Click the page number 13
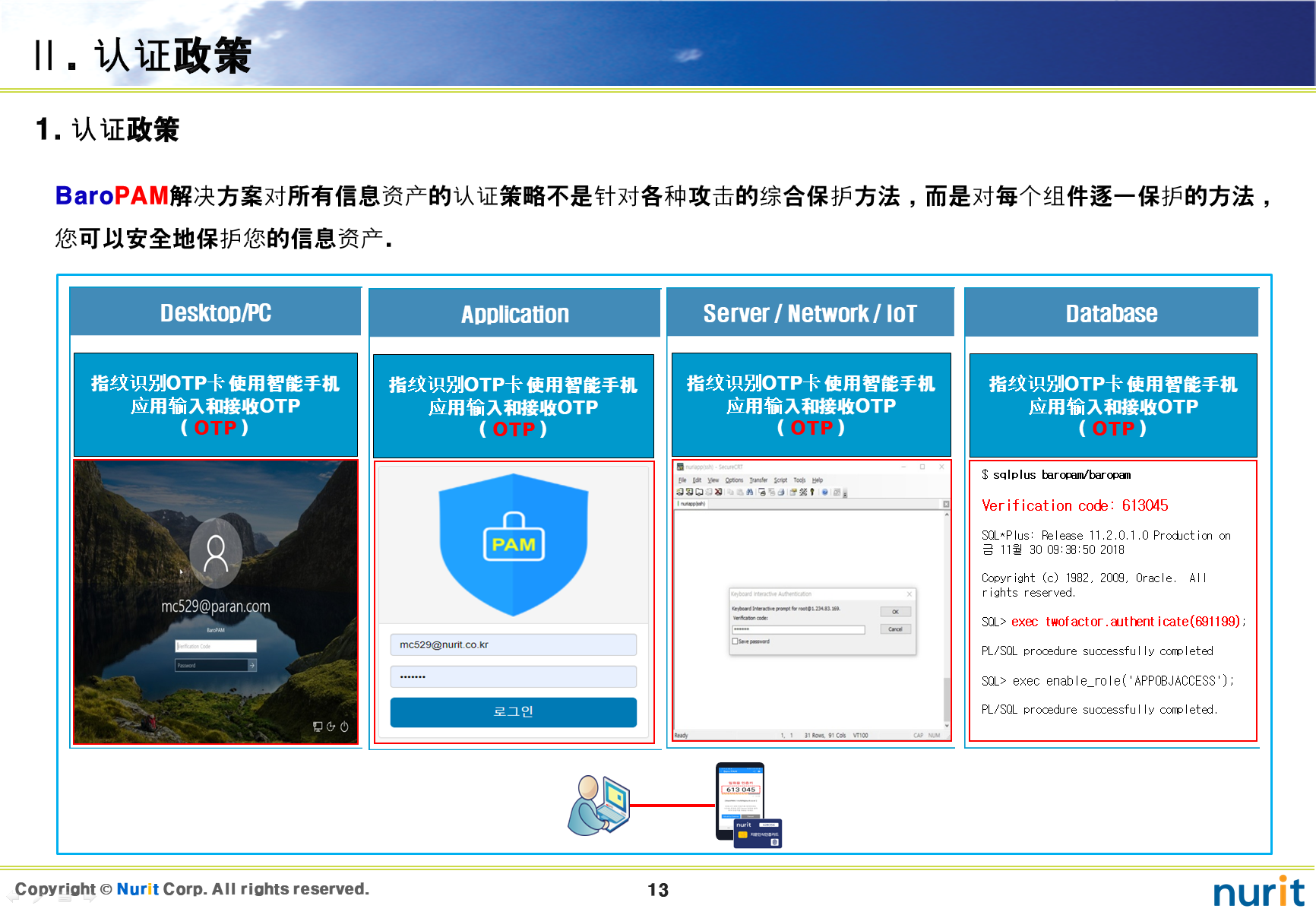The image size is (1316, 912). [x=658, y=890]
